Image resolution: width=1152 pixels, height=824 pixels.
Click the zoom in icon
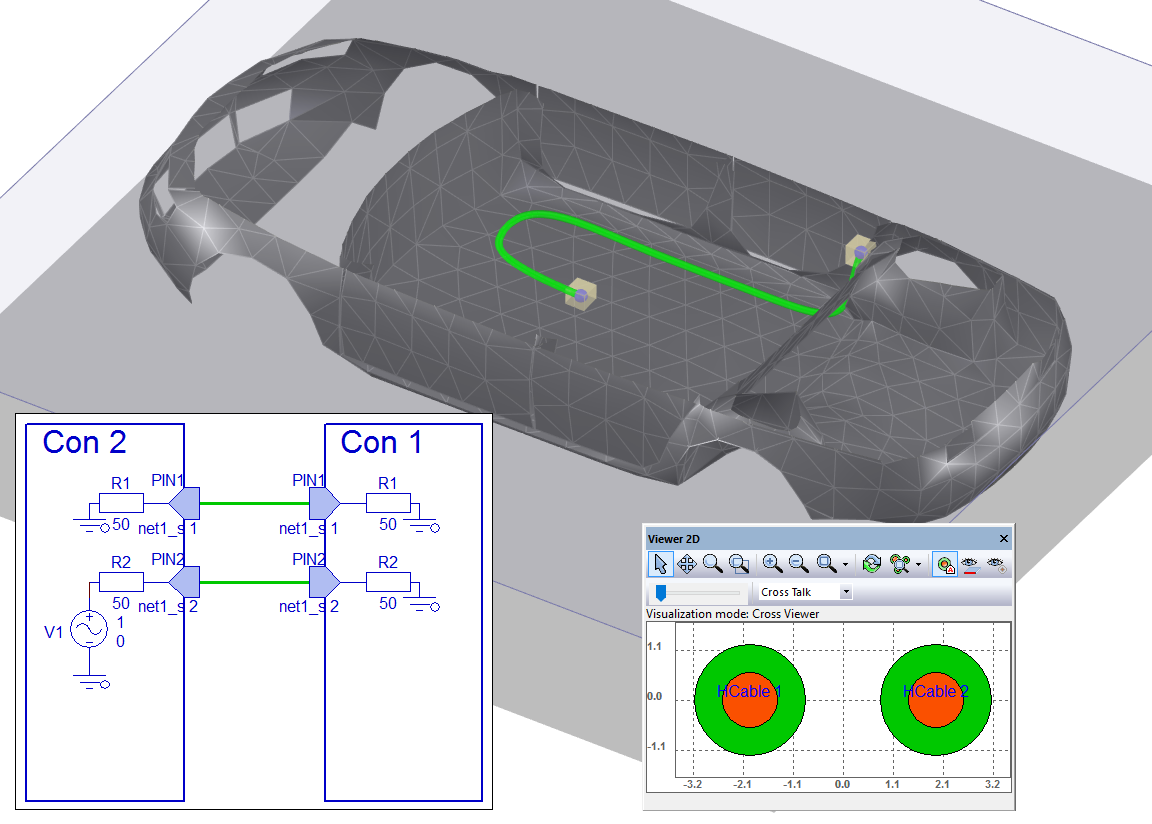point(772,564)
